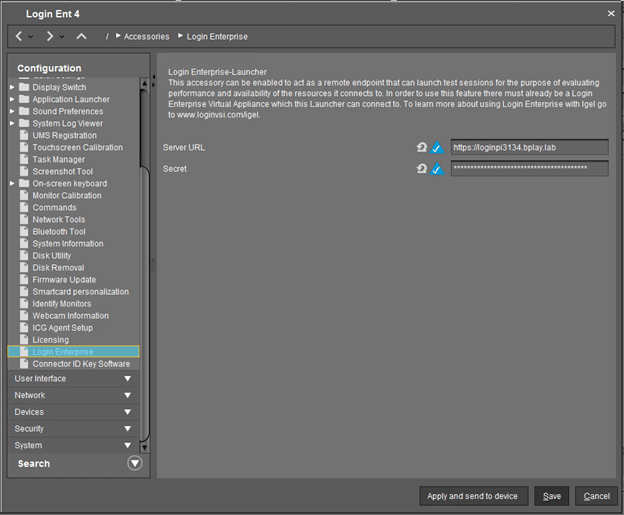Image resolution: width=624 pixels, height=515 pixels.
Task: Reset the Server URL to default
Action: coord(421,147)
